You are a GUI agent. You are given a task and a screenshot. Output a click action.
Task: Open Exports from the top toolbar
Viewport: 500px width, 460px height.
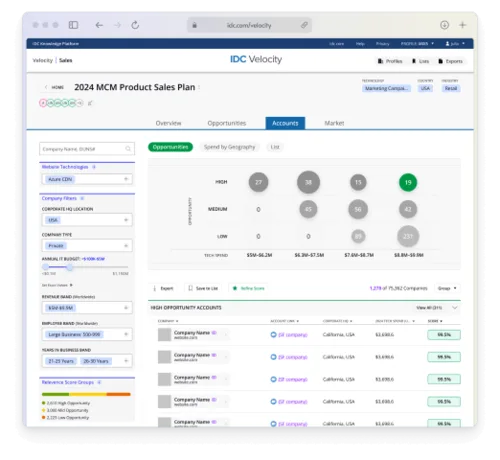450,61
